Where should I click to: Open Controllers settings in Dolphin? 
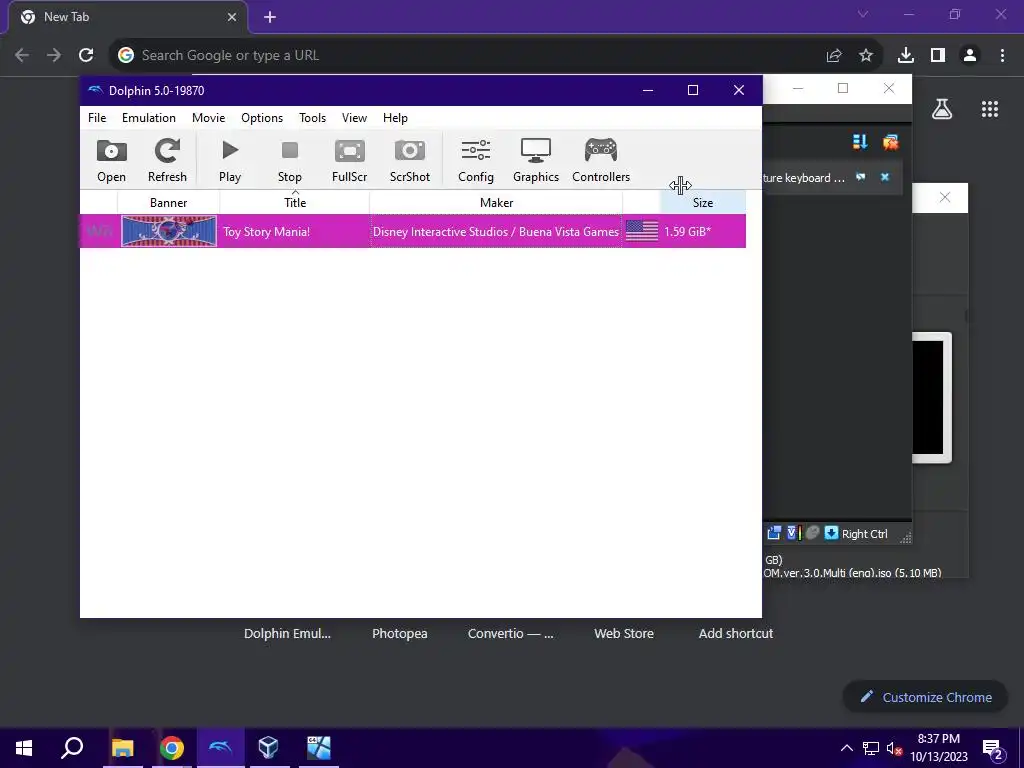[x=601, y=160]
